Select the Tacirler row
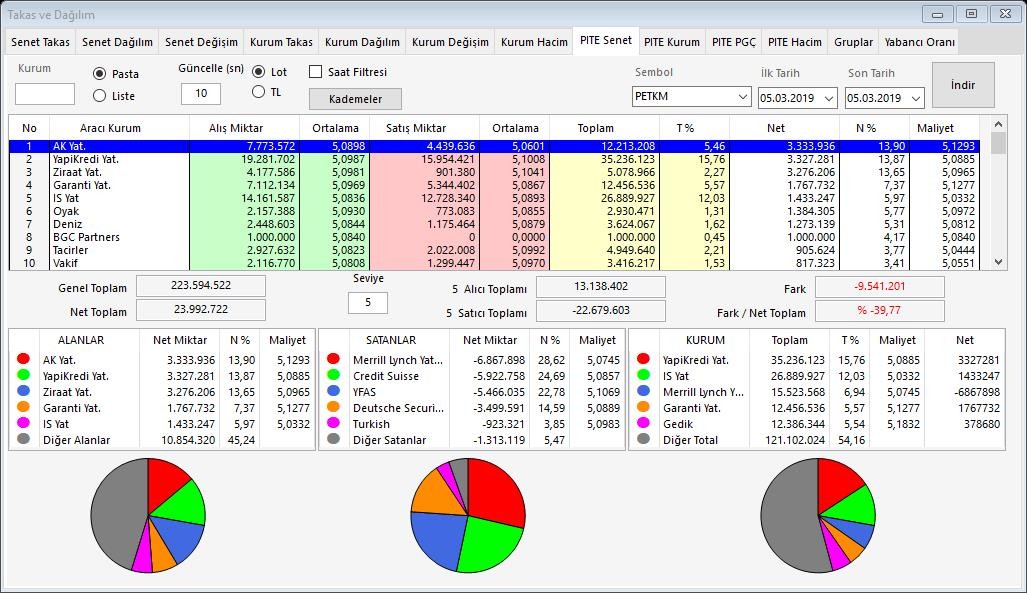The image size is (1027, 593). 495,250
